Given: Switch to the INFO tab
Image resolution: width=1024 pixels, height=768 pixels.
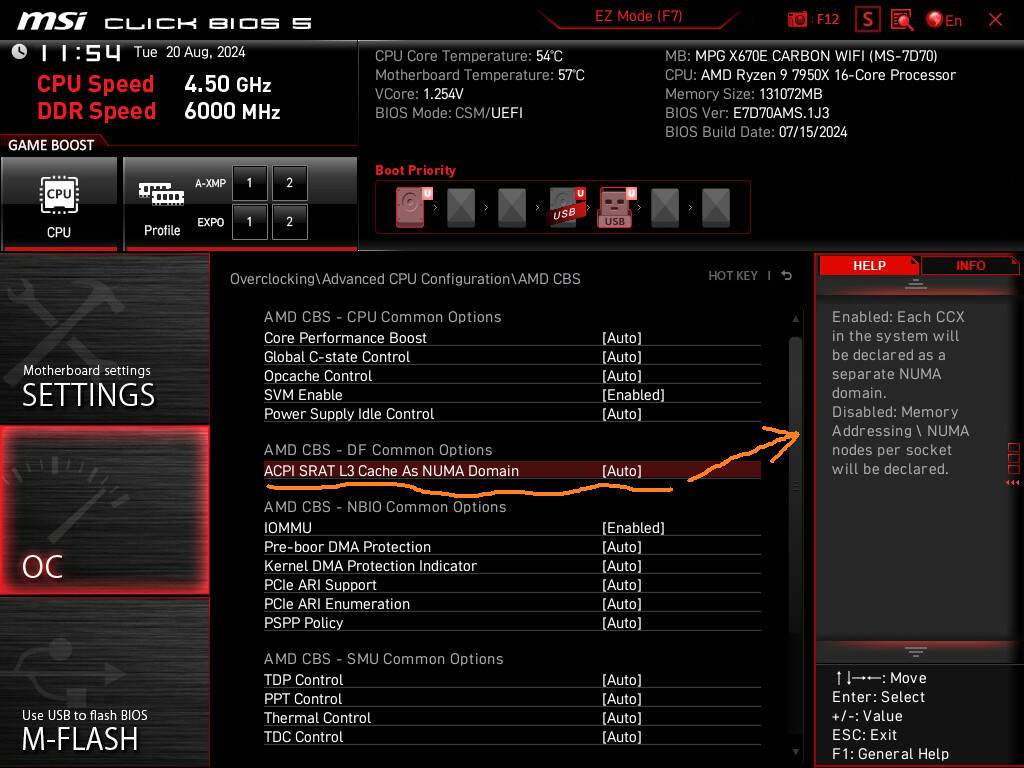Looking at the screenshot, I should pyautogui.click(x=970, y=265).
